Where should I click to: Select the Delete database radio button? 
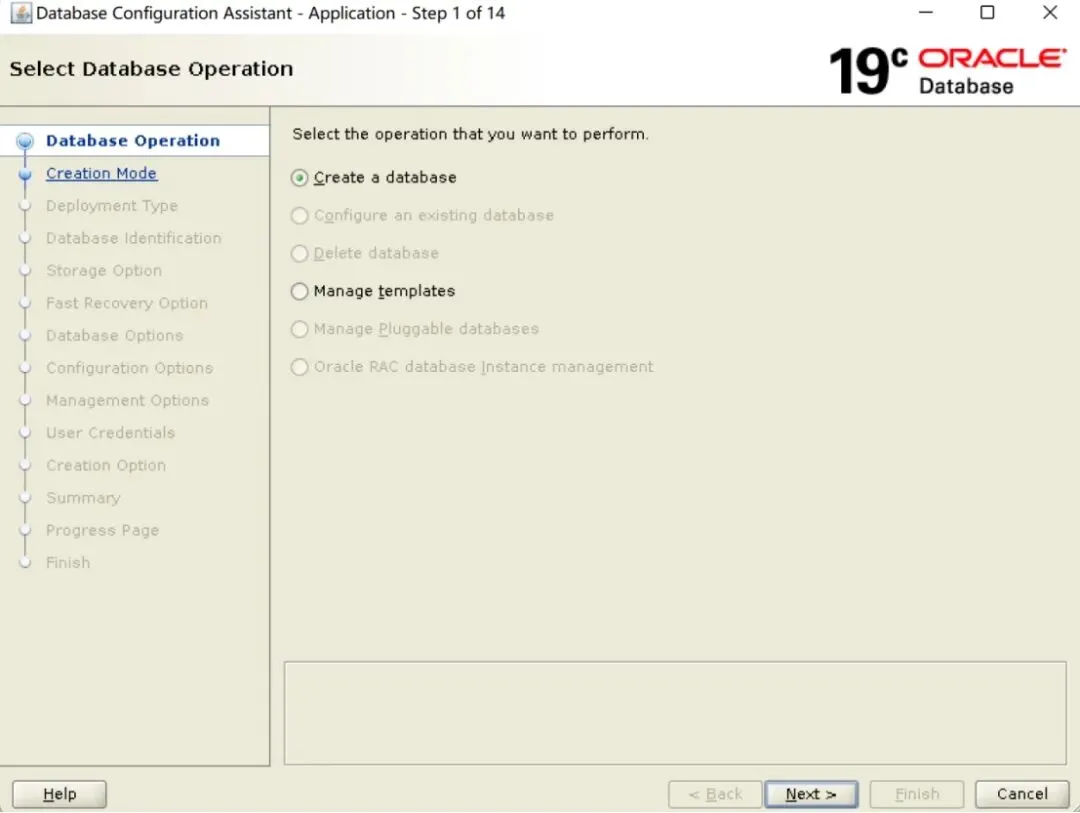tap(299, 254)
